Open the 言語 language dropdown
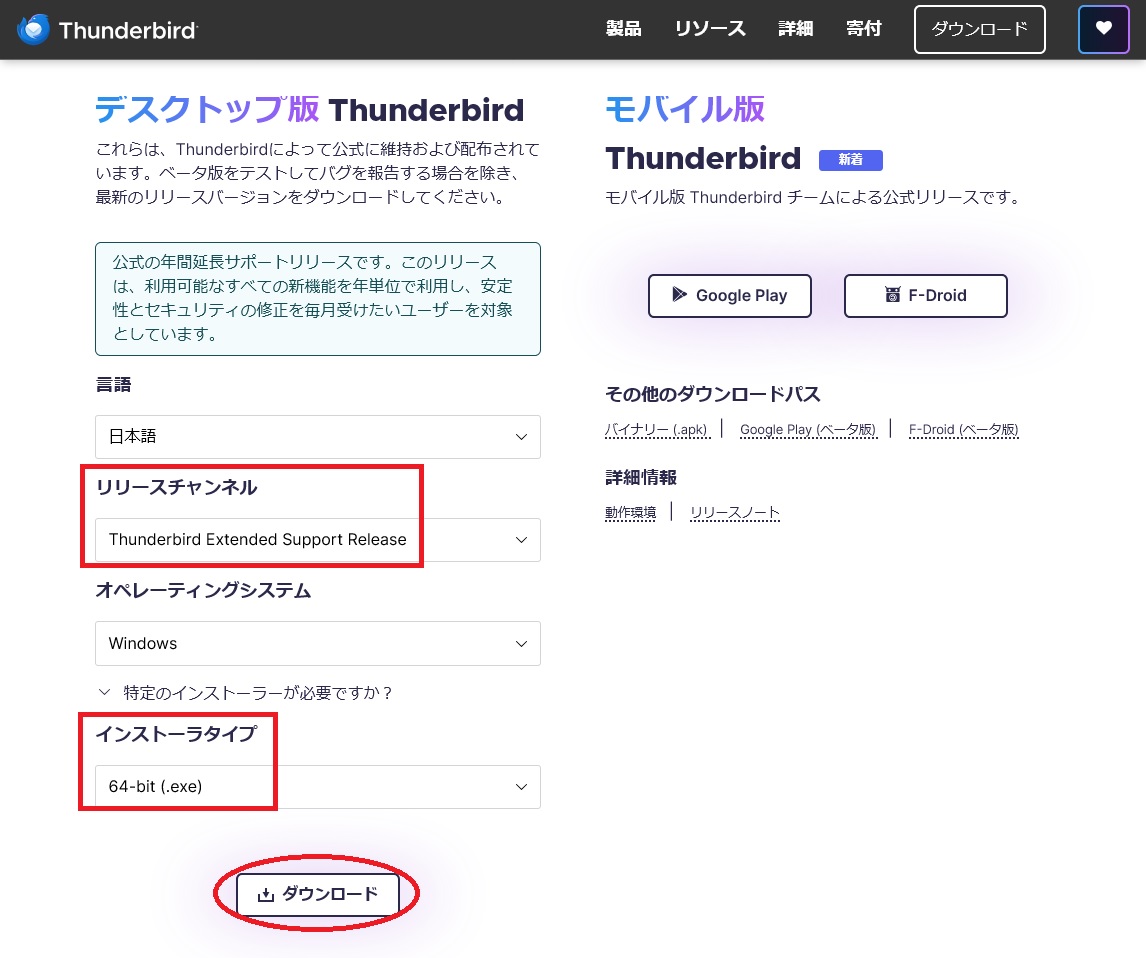This screenshot has height=958, width=1146. (318, 437)
